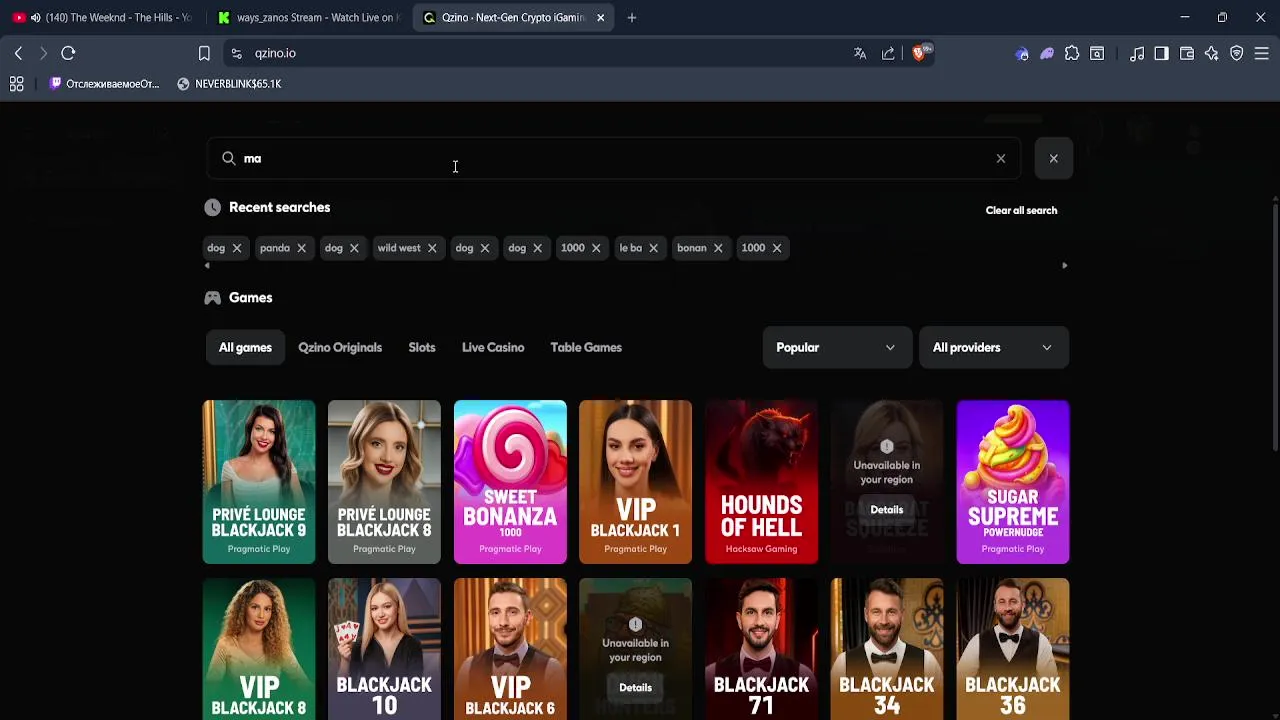Switch to the Table Games tab
This screenshot has width=1280, height=720.
[x=586, y=348]
